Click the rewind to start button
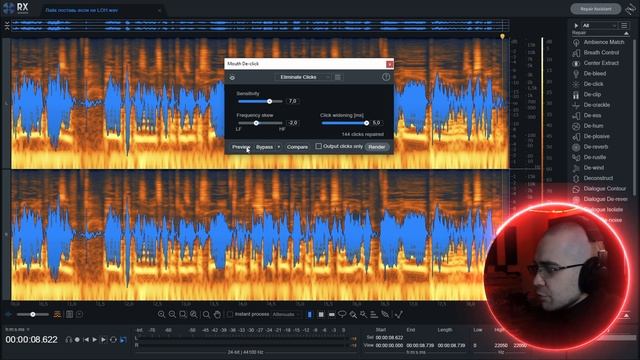 (x=86, y=340)
